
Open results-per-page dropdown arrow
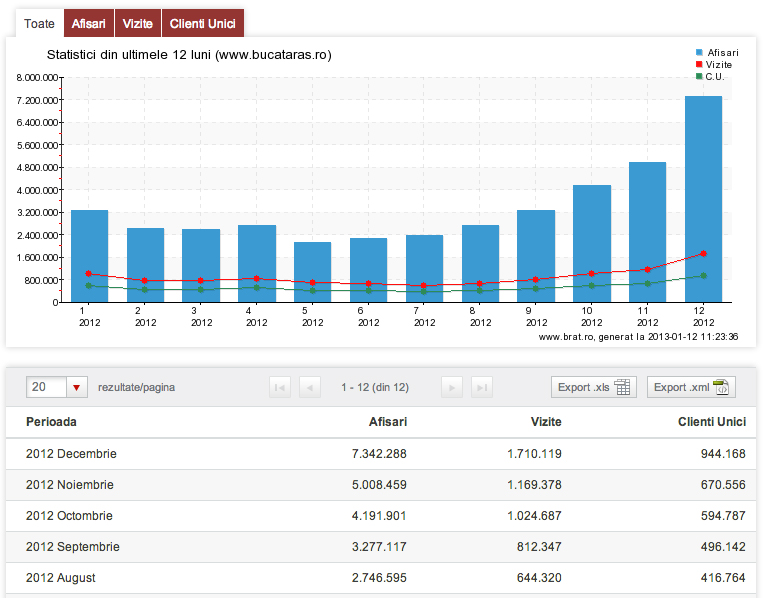click(x=78, y=387)
